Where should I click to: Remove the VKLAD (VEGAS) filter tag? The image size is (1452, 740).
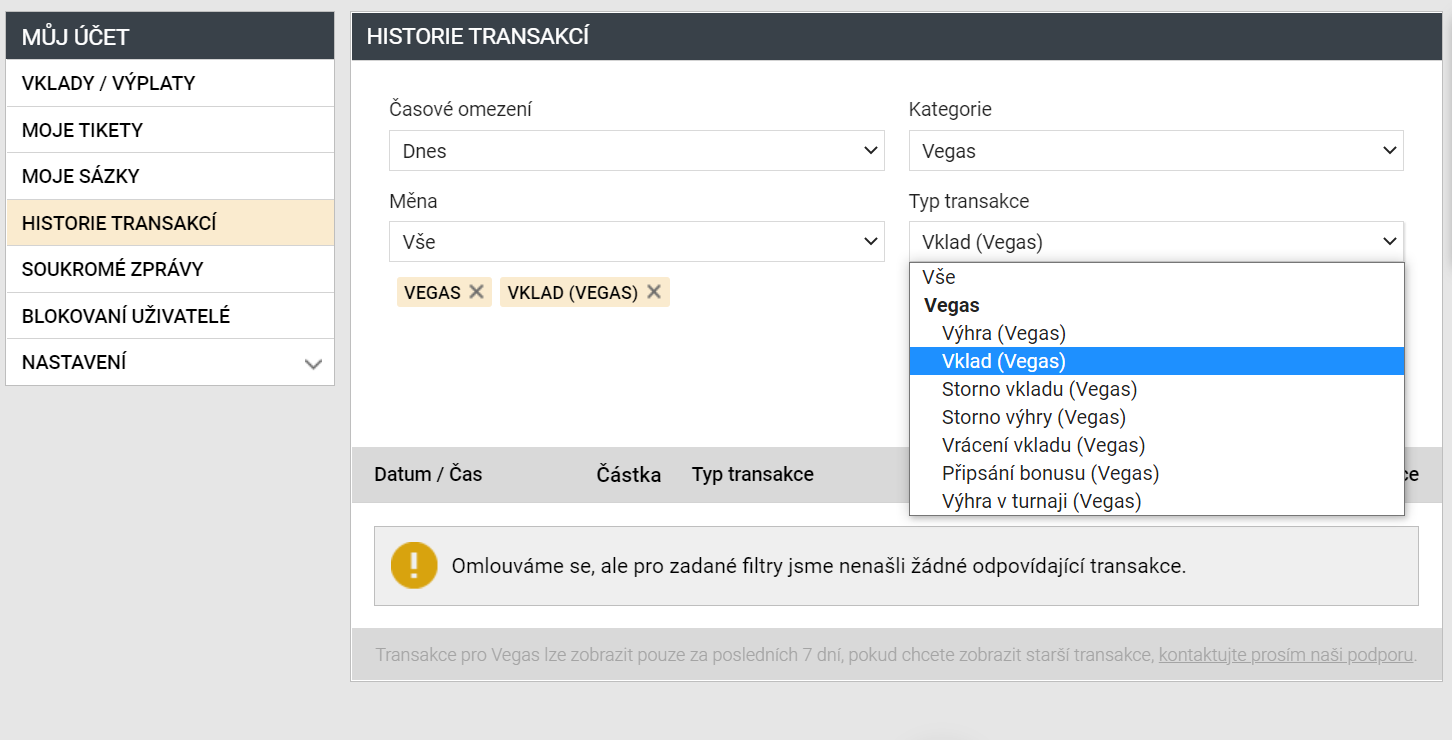coord(654,292)
